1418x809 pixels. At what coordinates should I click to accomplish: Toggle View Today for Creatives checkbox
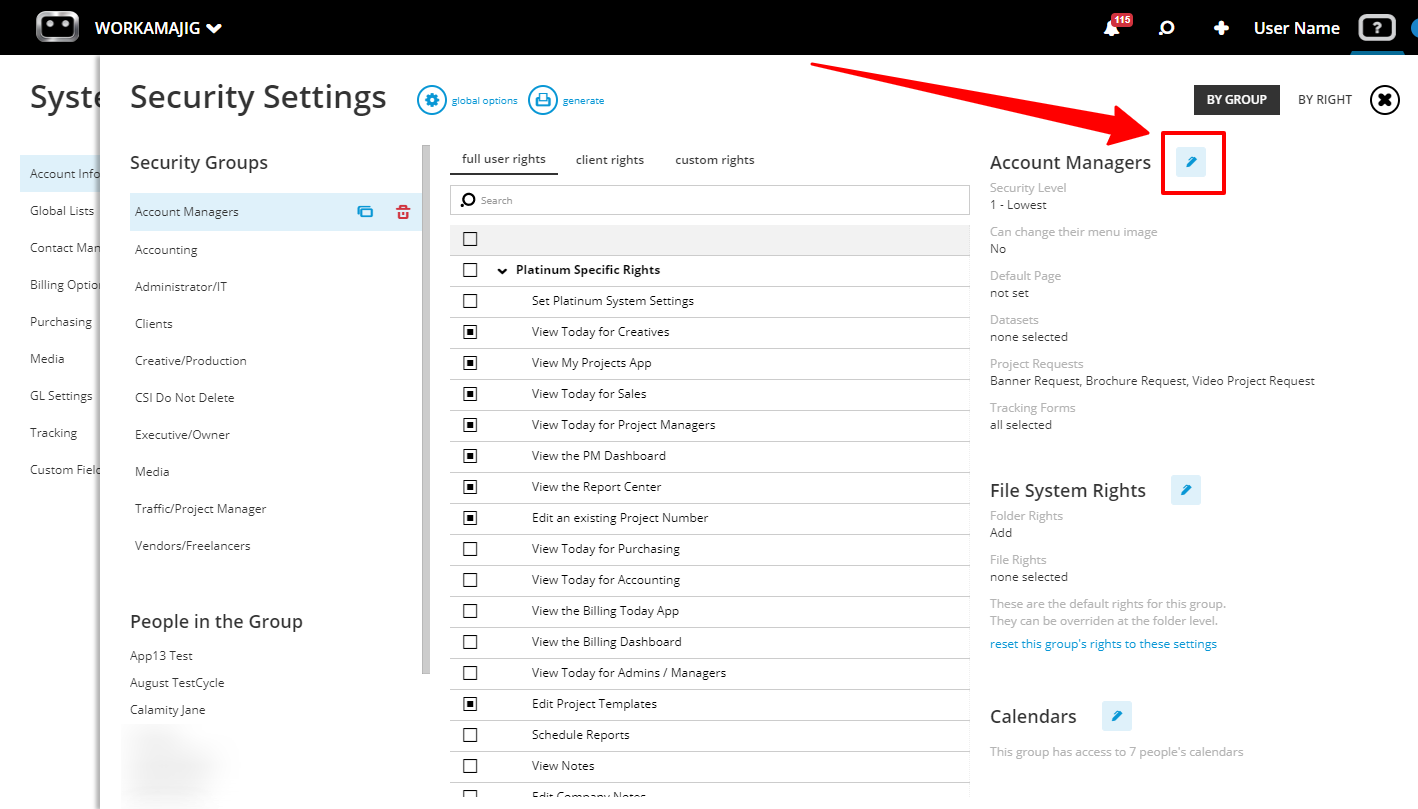click(x=470, y=332)
